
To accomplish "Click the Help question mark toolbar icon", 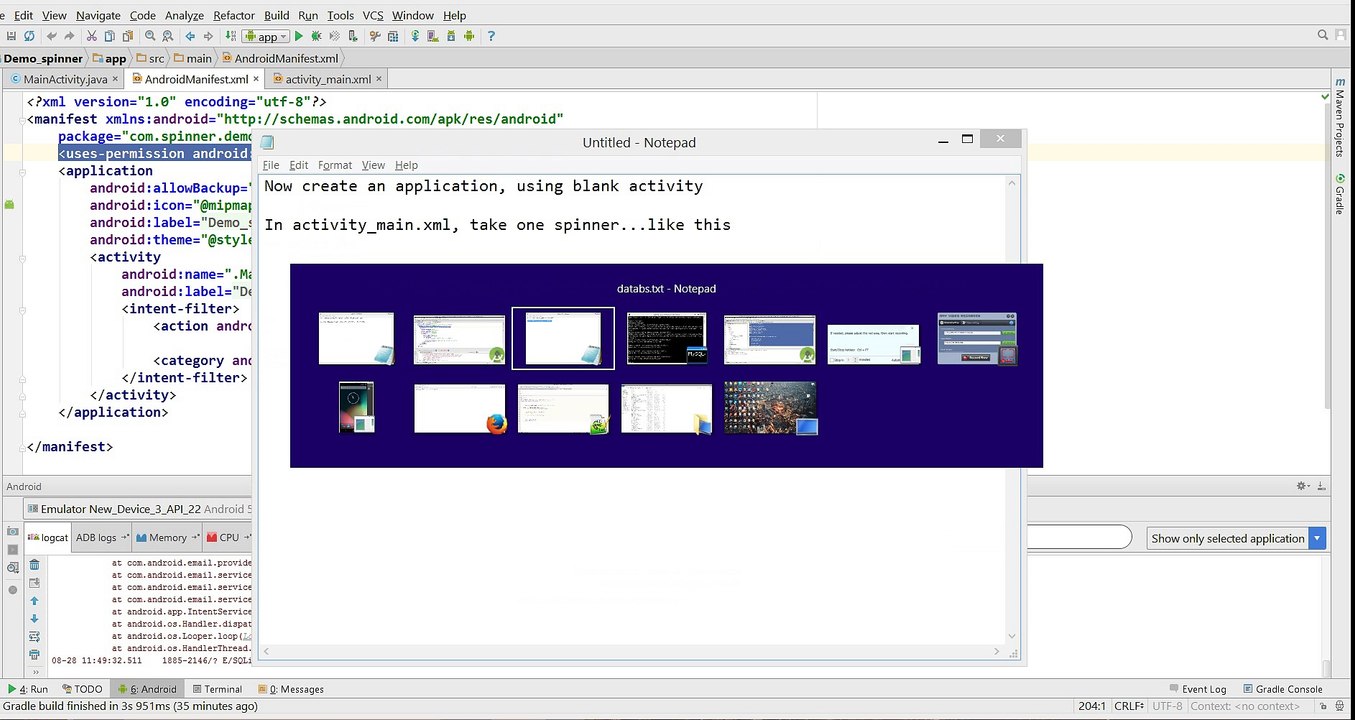I will (491, 36).
